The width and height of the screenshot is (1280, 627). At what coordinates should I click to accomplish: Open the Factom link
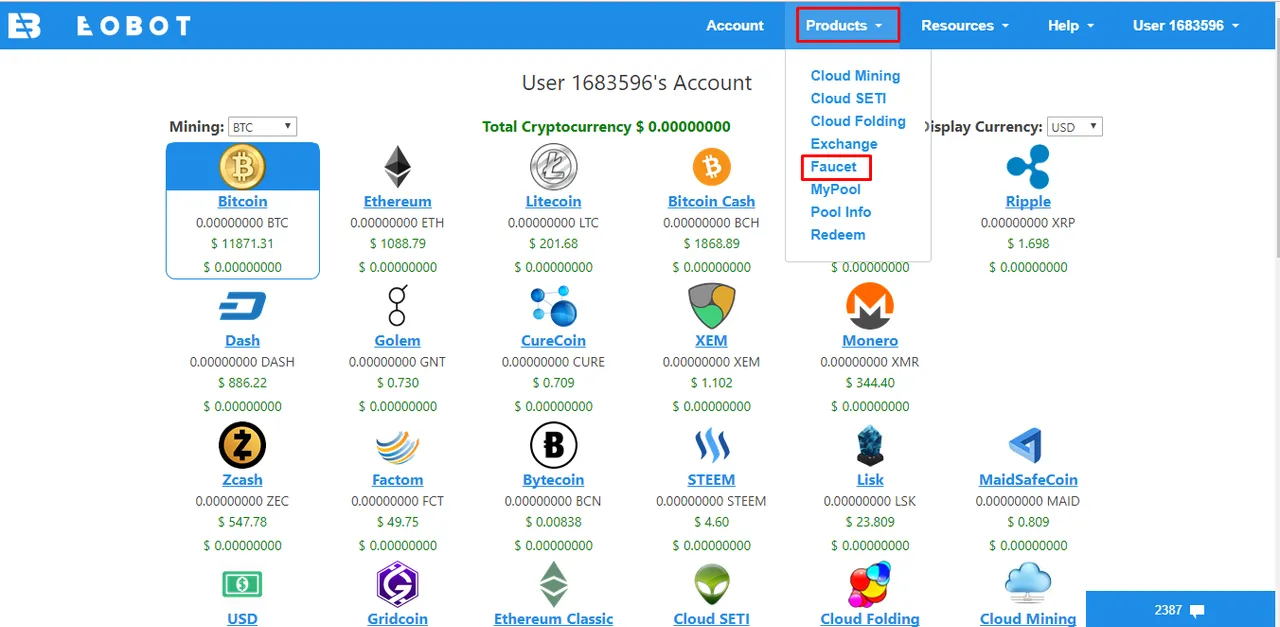[398, 479]
